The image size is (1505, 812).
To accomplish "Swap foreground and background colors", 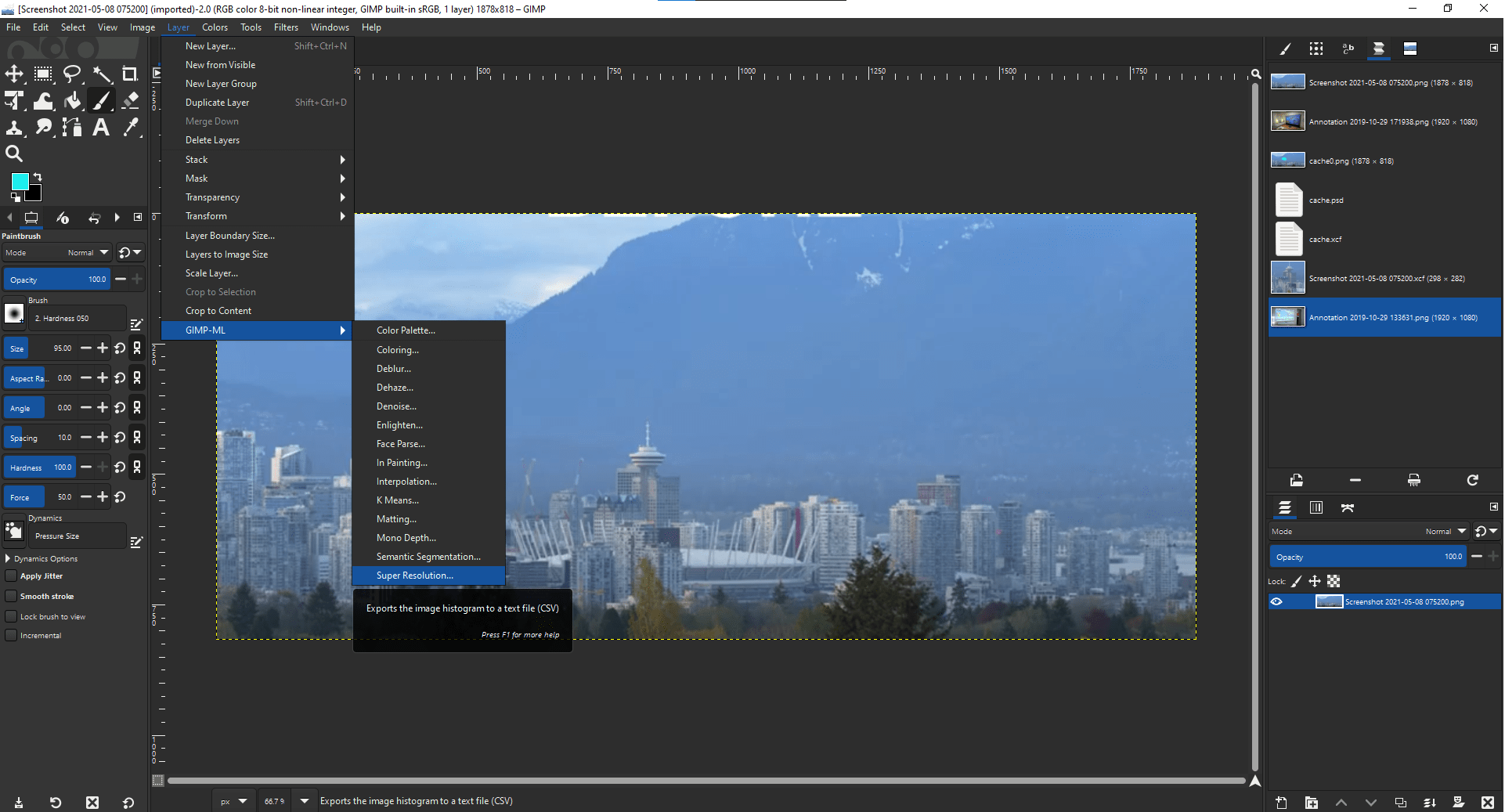I will 38,177.
